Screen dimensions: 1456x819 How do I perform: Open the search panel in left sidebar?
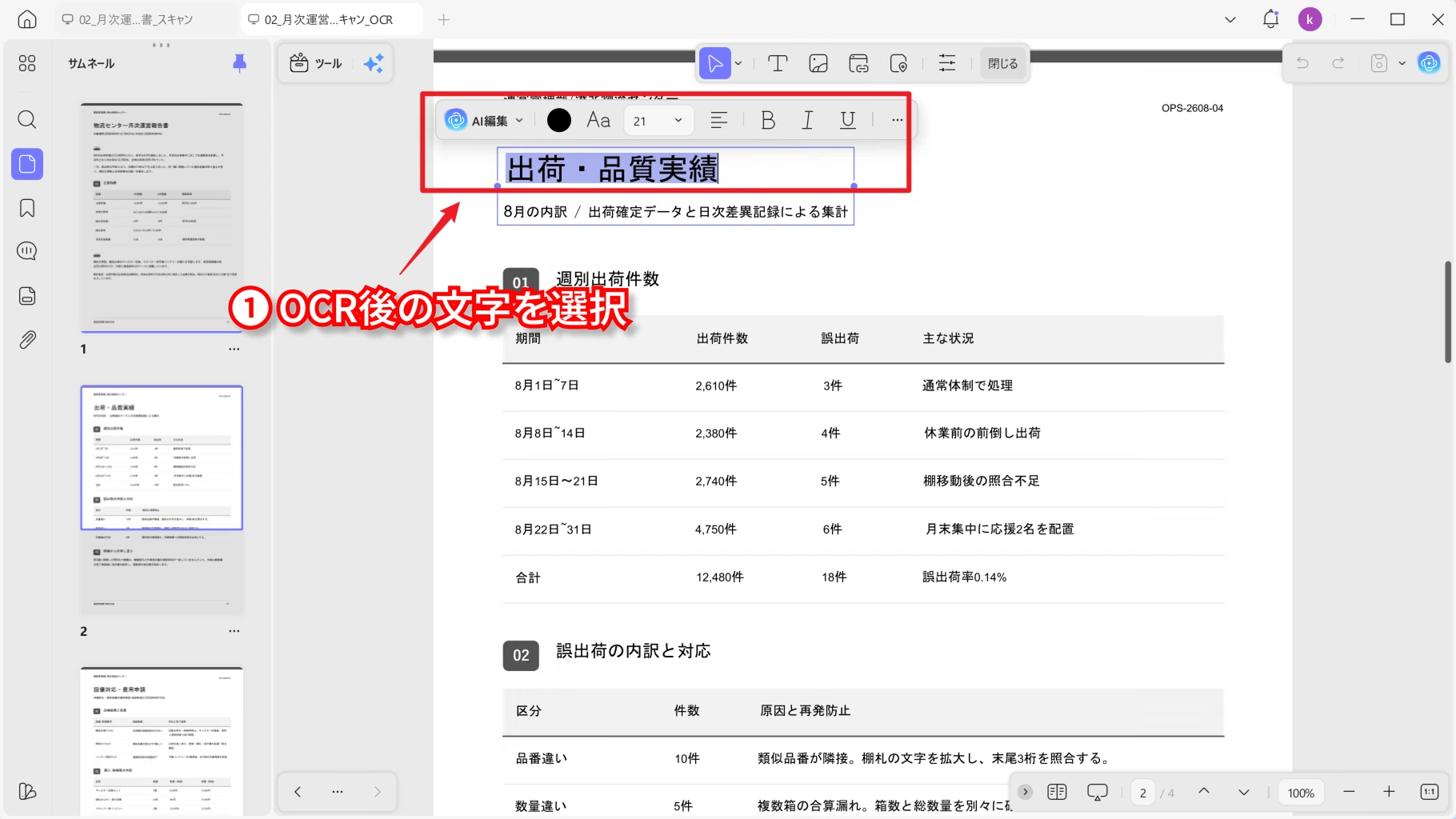tap(27, 120)
